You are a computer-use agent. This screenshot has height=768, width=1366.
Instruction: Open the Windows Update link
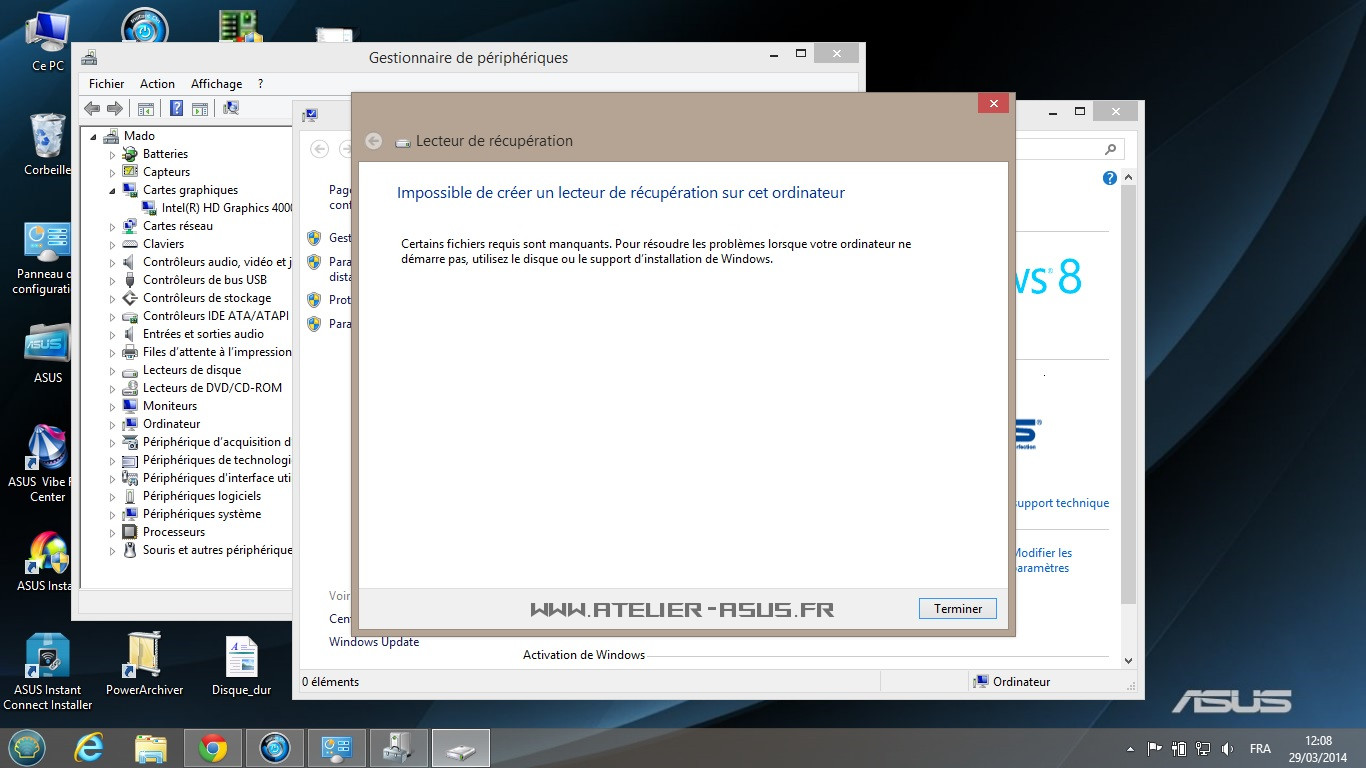click(374, 642)
